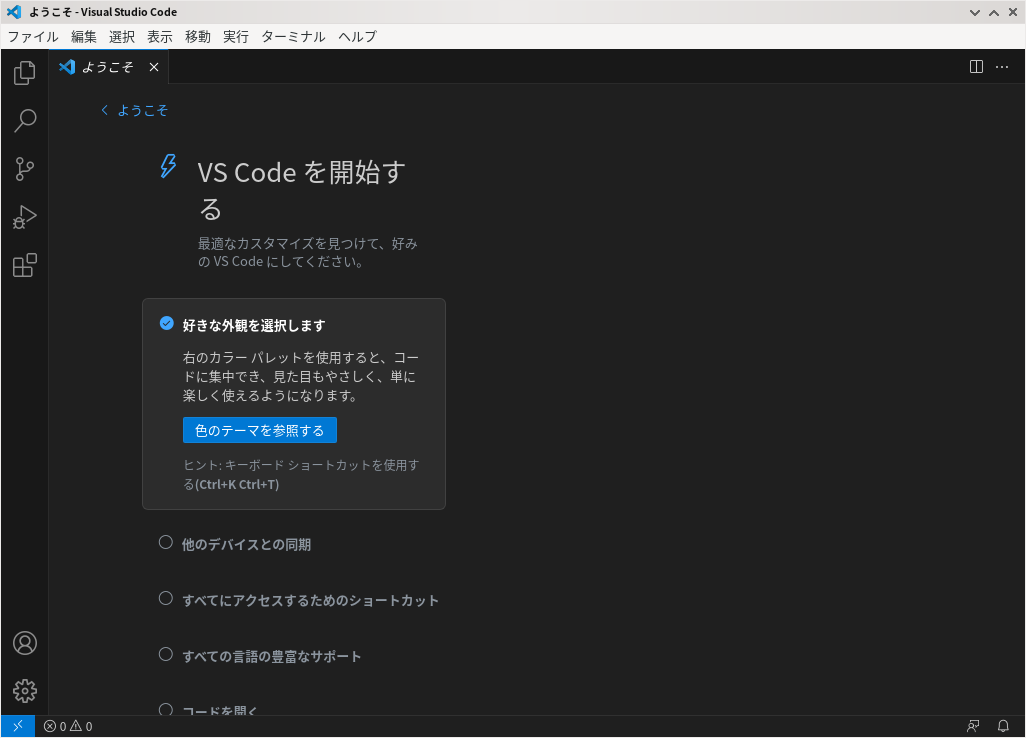This screenshot has height=738, width=1026.
Task: Show errors and warnings count in status bar
Action: click(x=68, y=726)
